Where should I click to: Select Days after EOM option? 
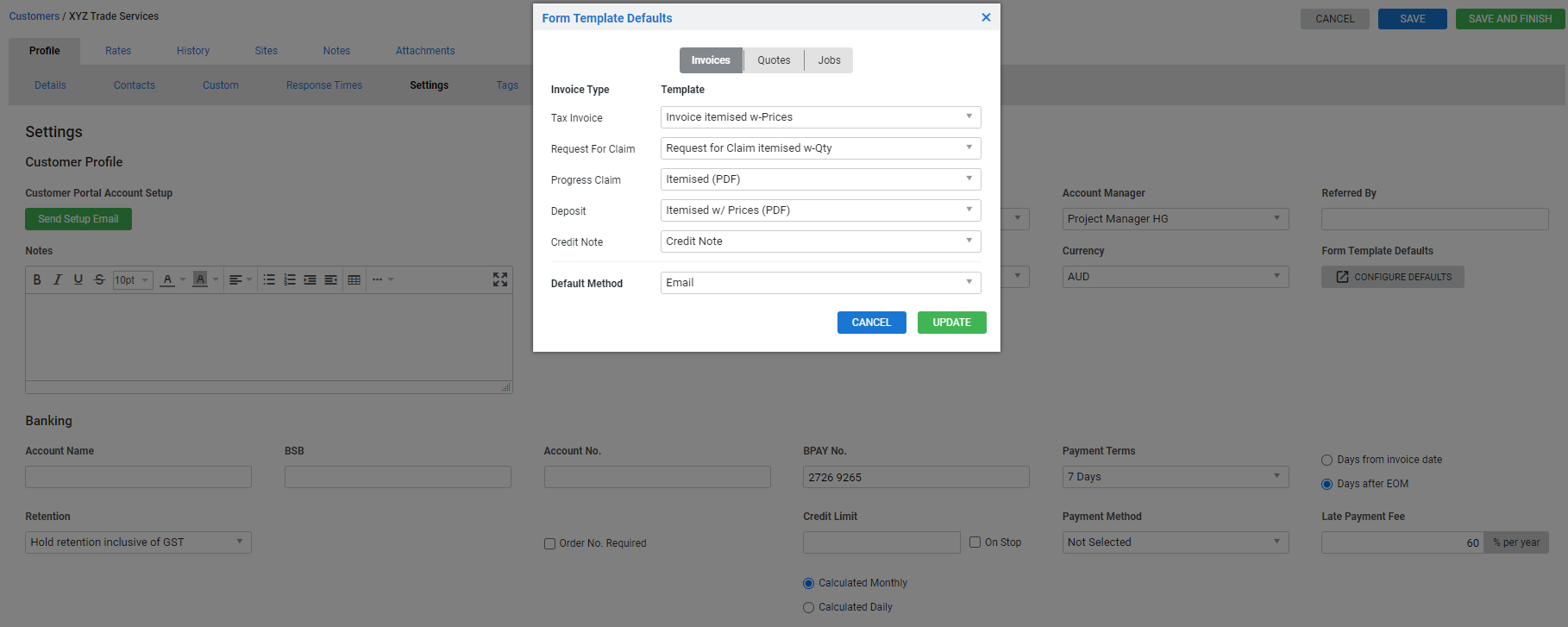[x=1327, y=485]
